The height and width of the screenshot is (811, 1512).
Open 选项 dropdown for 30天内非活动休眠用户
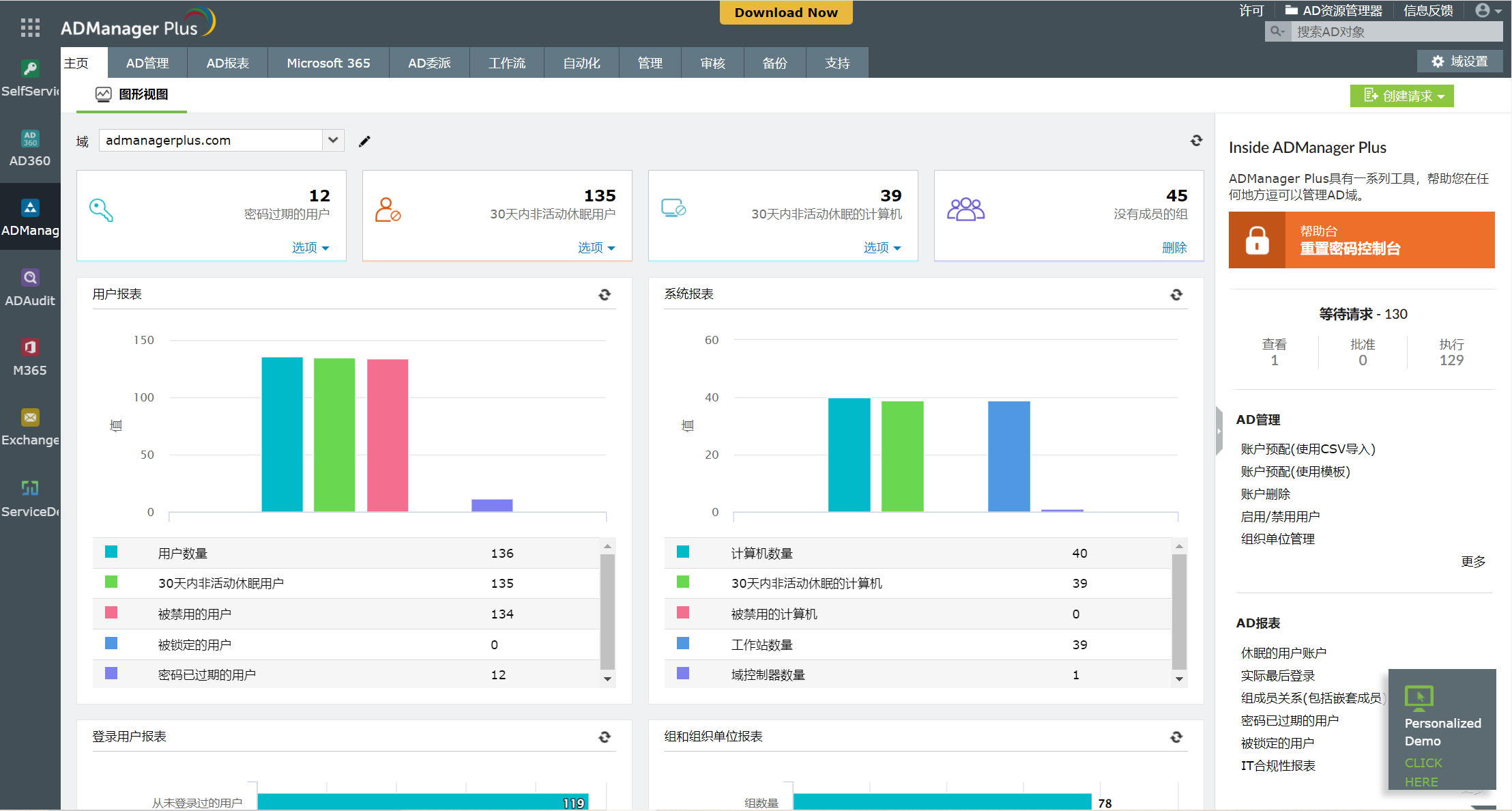(x=596, y=248)
